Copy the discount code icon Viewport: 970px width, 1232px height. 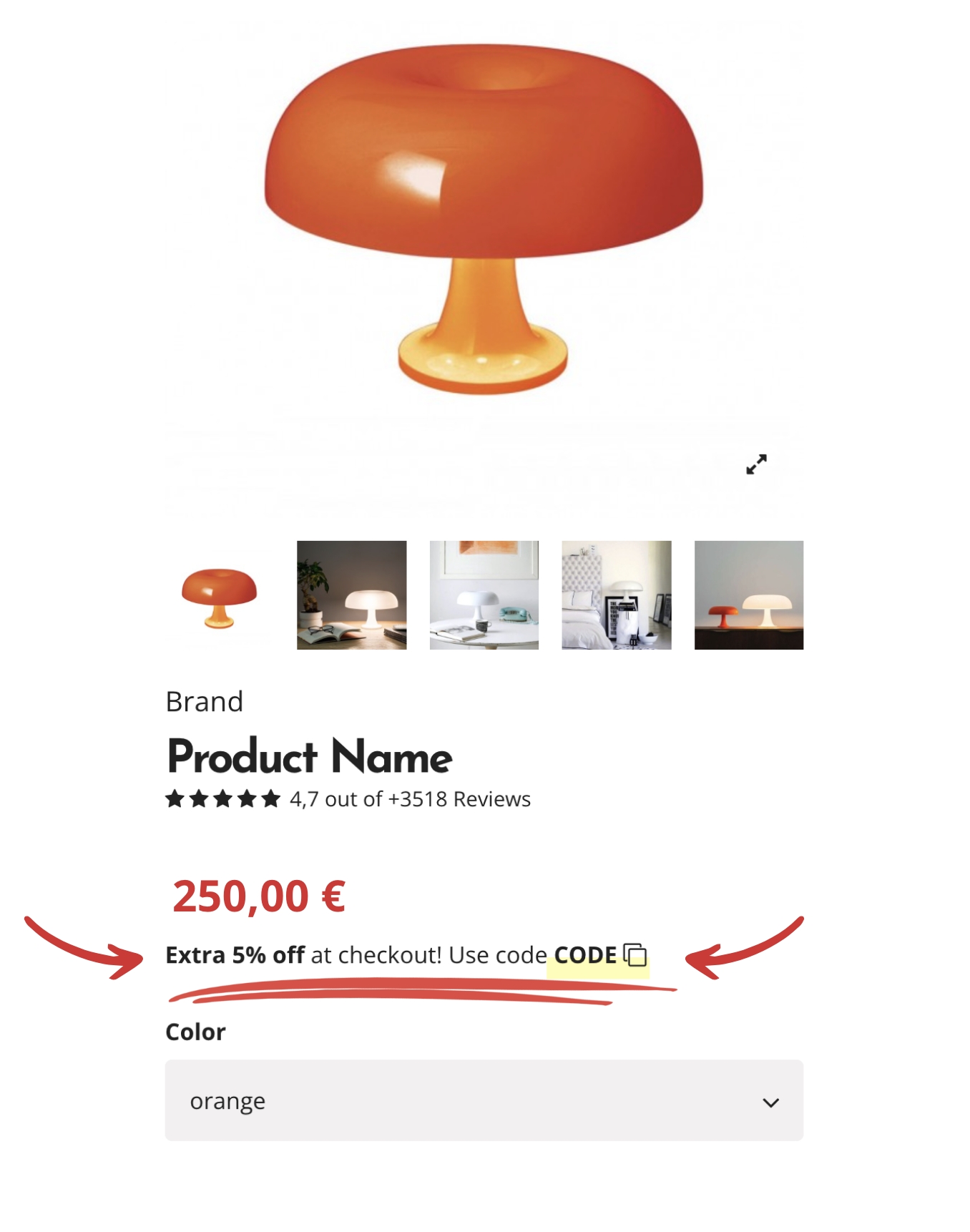click(x=635, y=955)
